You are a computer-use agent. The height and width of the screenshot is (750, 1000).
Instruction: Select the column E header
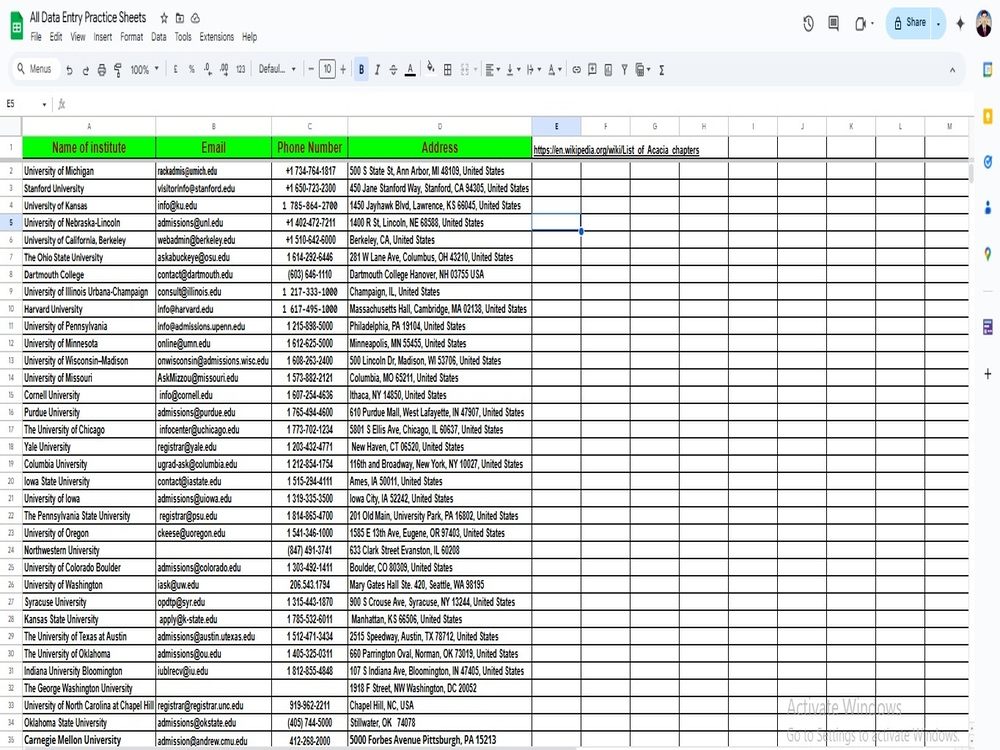click(x=556, y=126)
